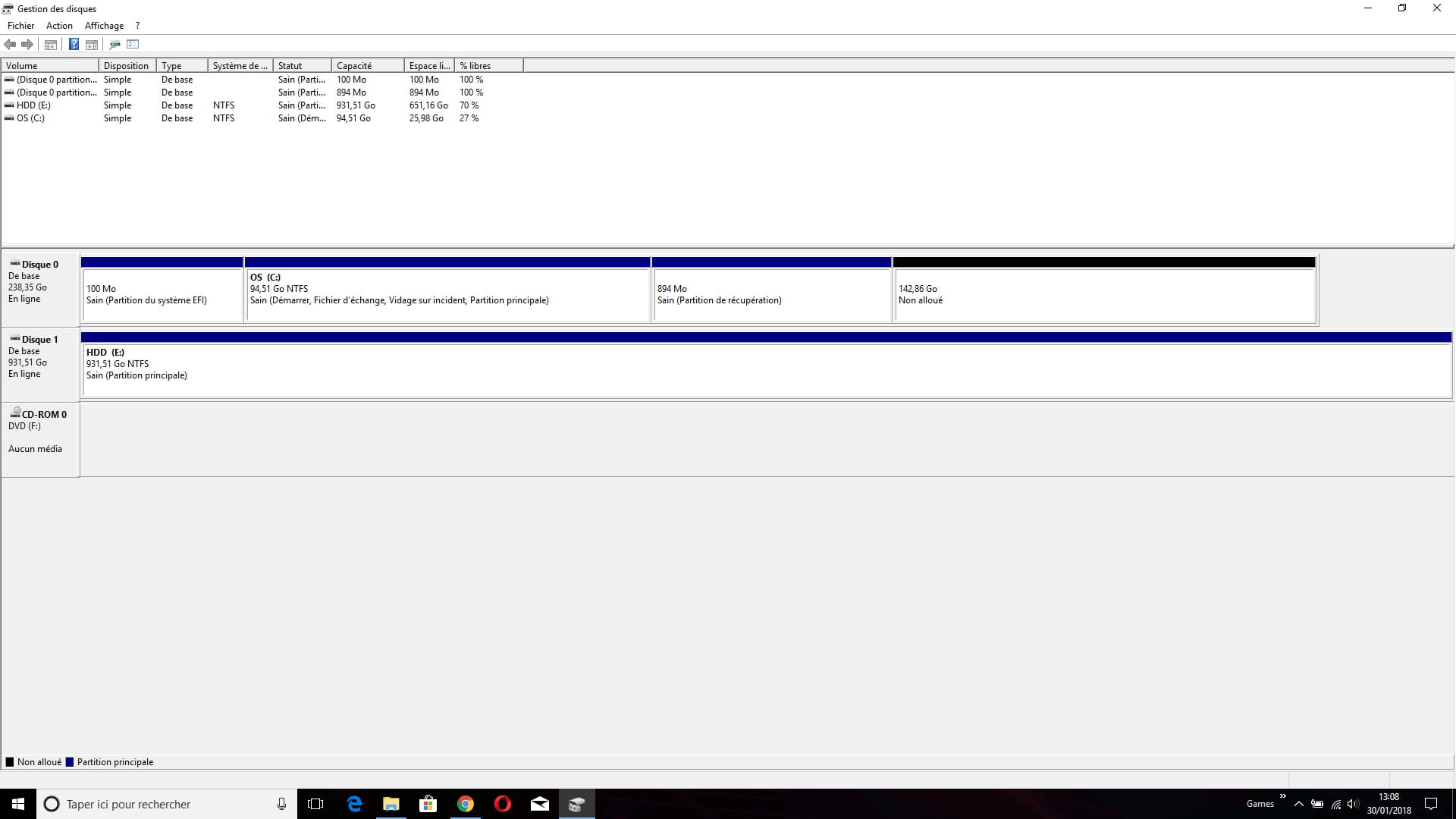Sort by the Système de... column header
This screenshot has height=819, width=1456.
pyautogui.click(x=240, y=66)
